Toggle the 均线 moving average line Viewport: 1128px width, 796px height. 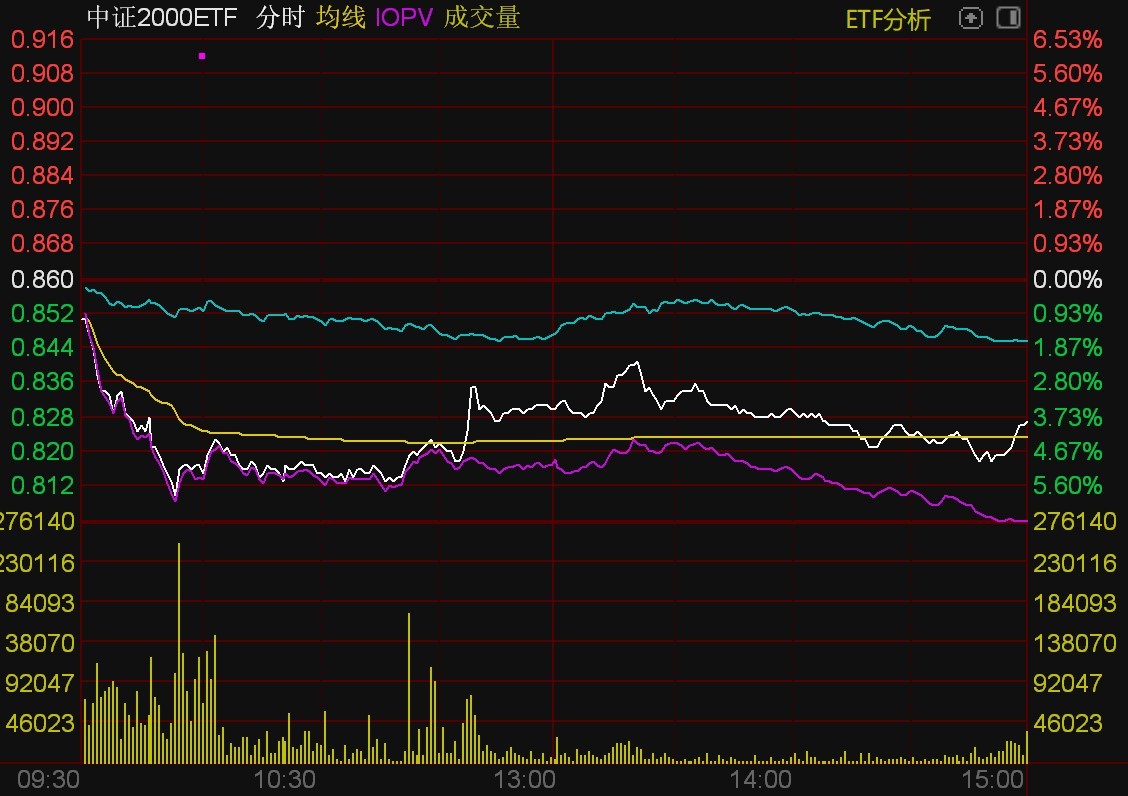338,17
